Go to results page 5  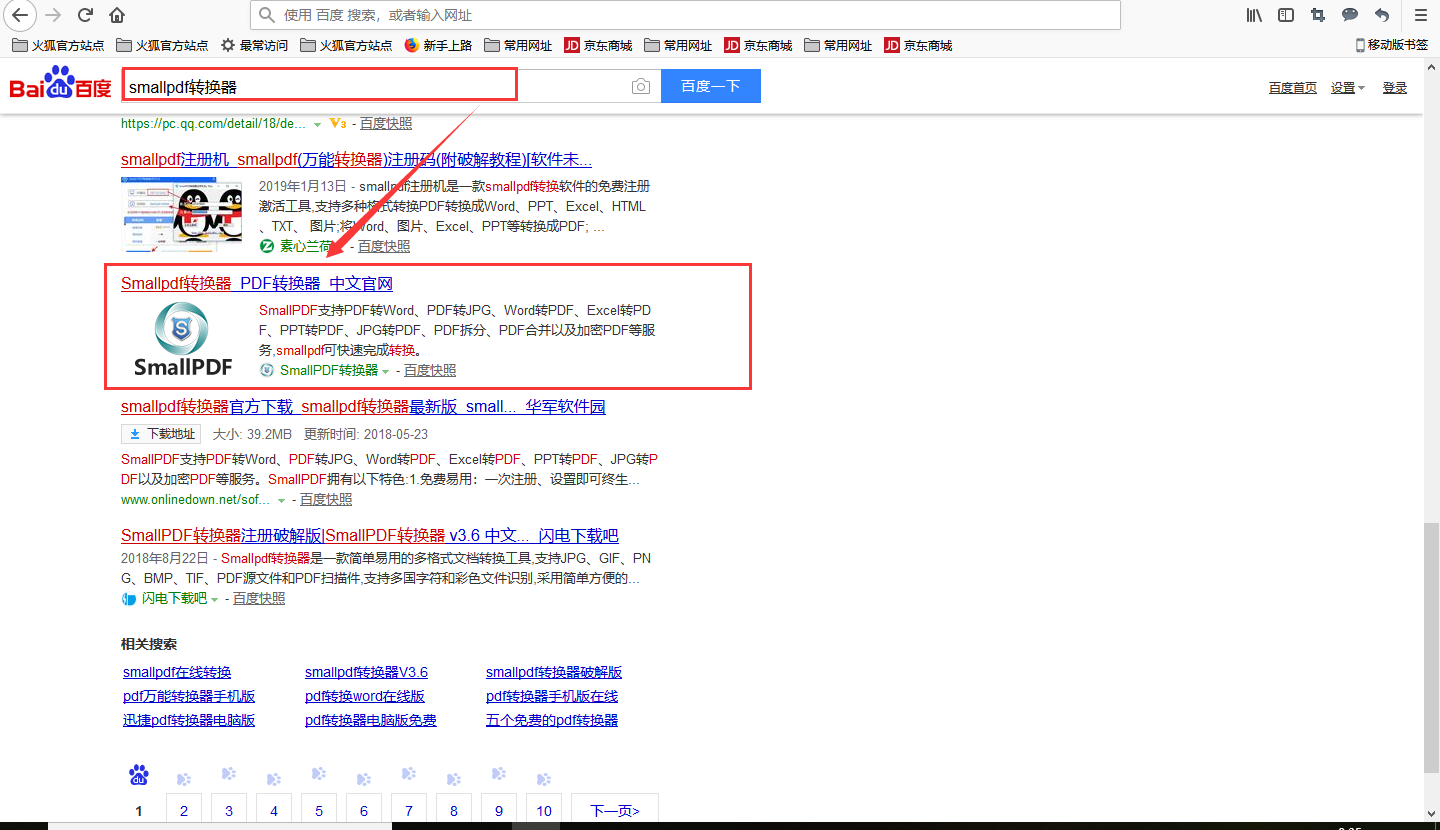coord(319,810)
